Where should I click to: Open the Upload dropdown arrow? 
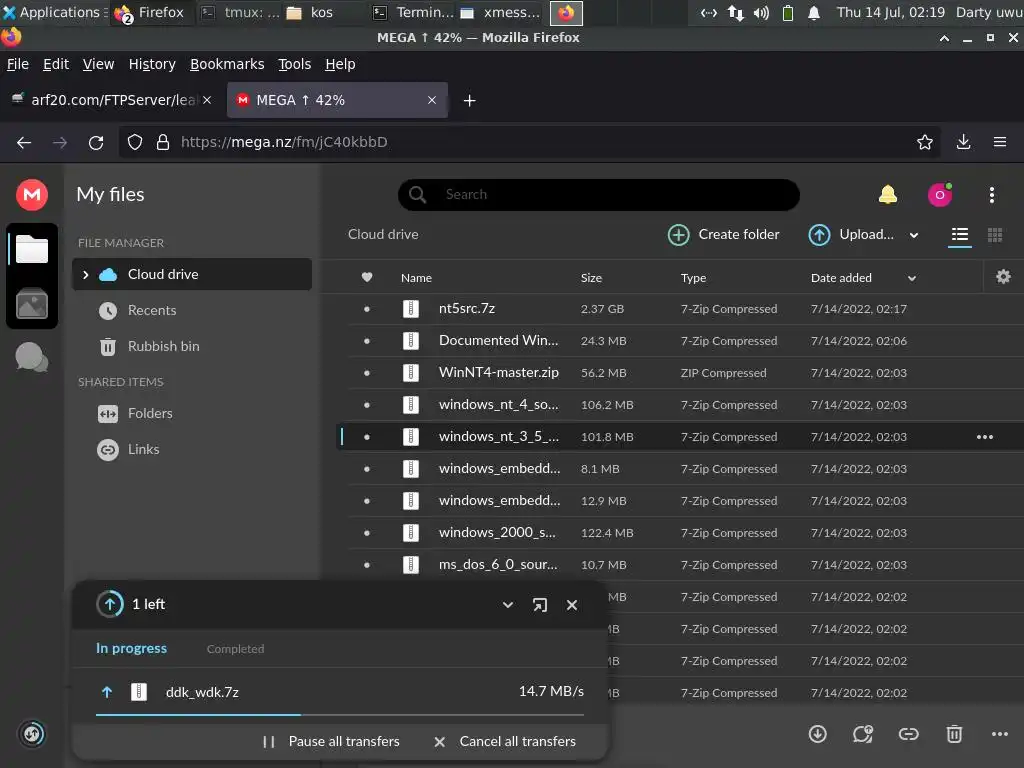[x=914, y=235]
